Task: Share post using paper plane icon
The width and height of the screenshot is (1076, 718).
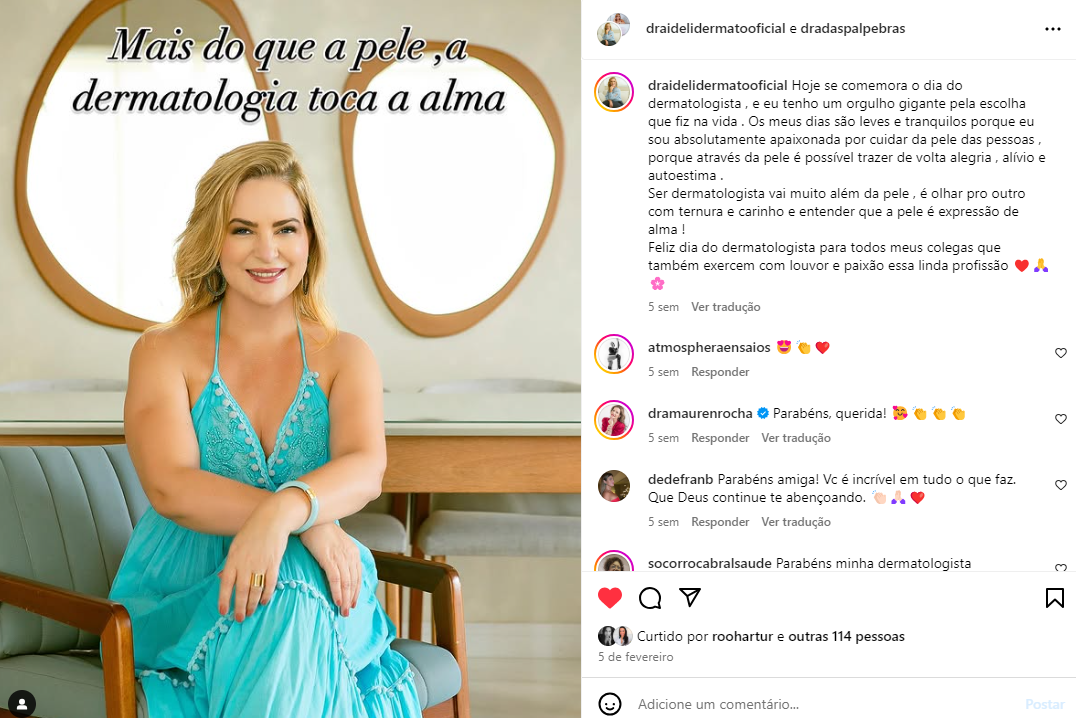Action: pyautogui.click(x=690, y=597)
